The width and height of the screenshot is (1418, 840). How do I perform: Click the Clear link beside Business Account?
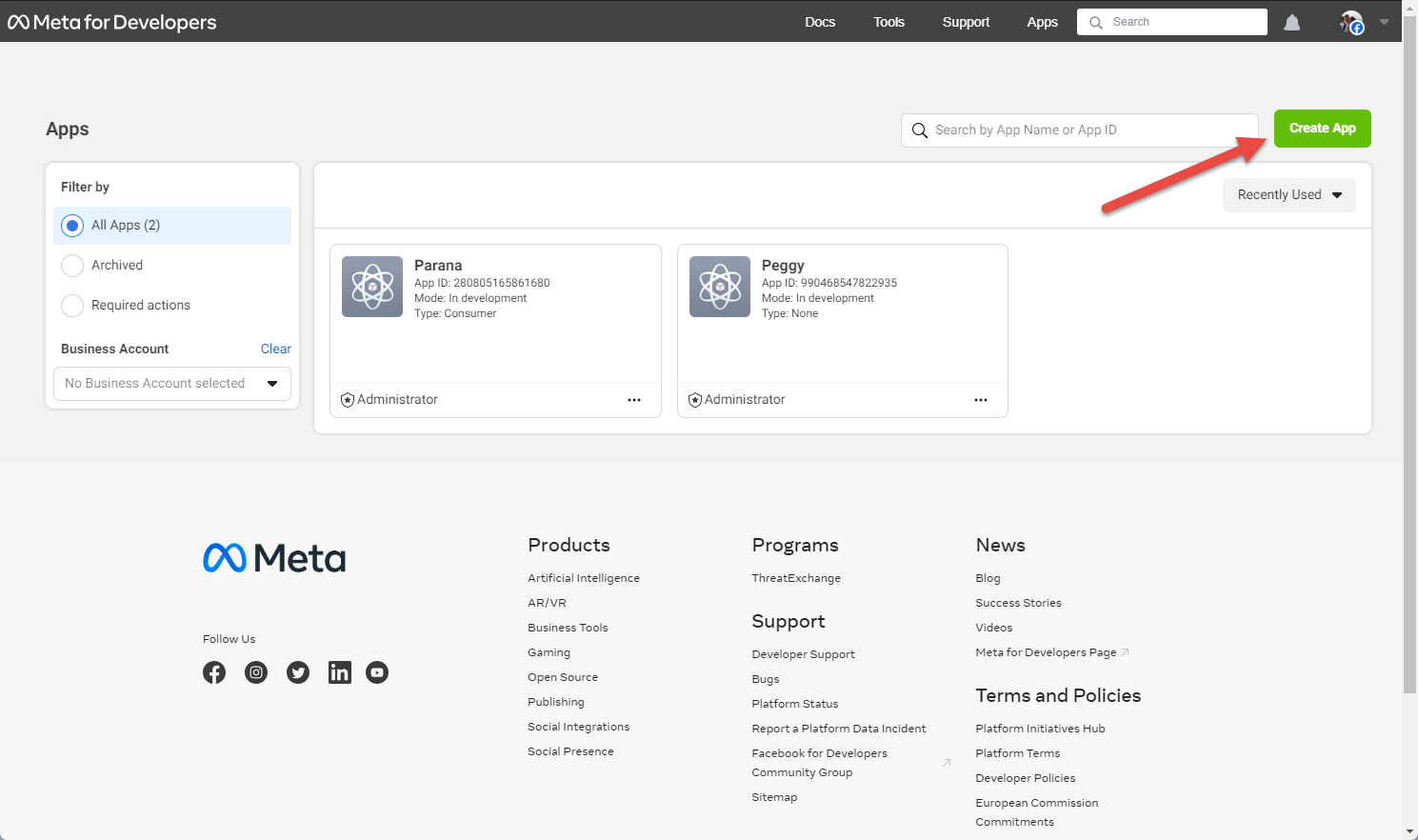pyautogui.click(x=275, y=349)
